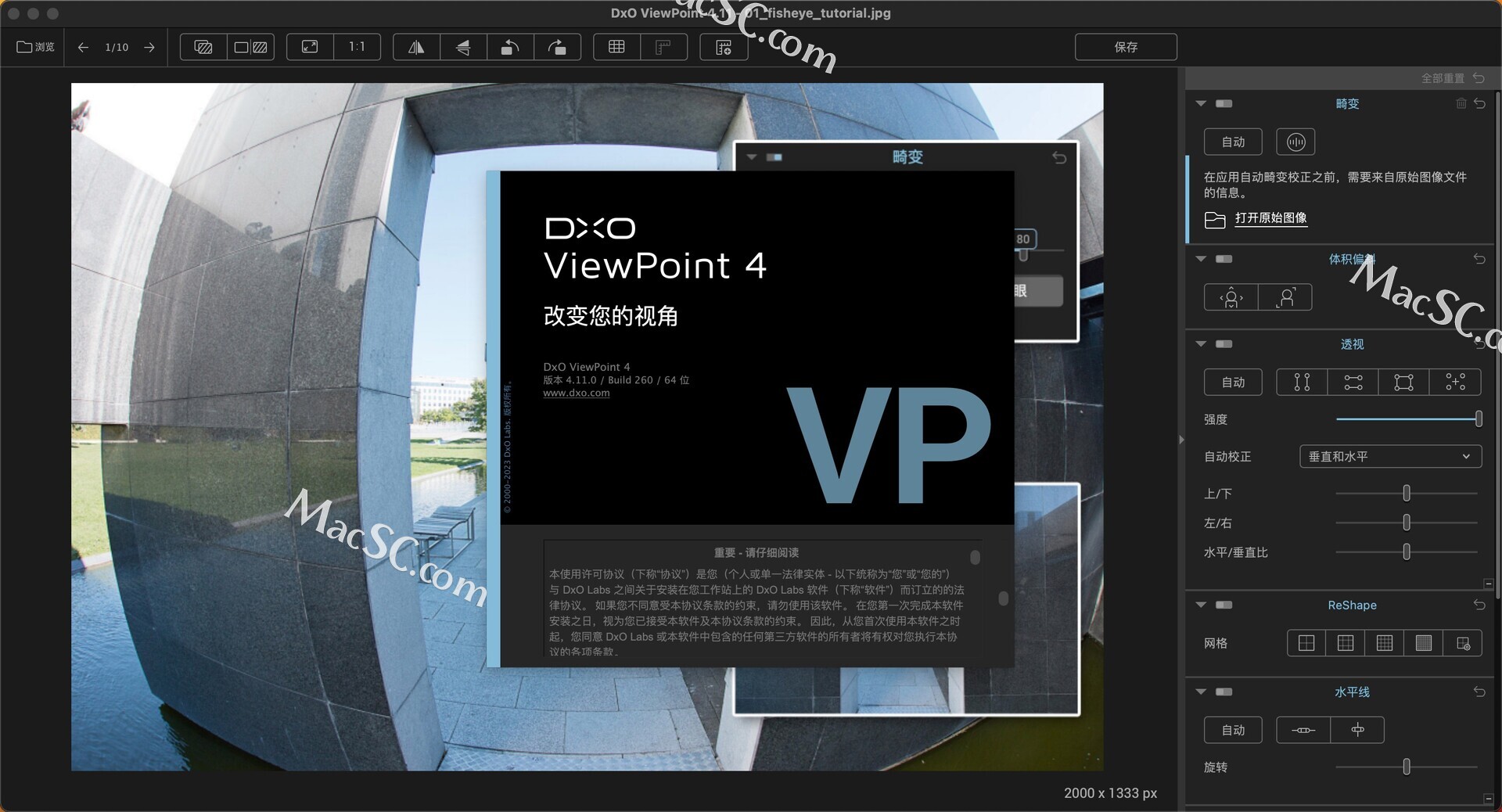
Task: Select the side-by-side compare view
Action: (x=250, y=47)
